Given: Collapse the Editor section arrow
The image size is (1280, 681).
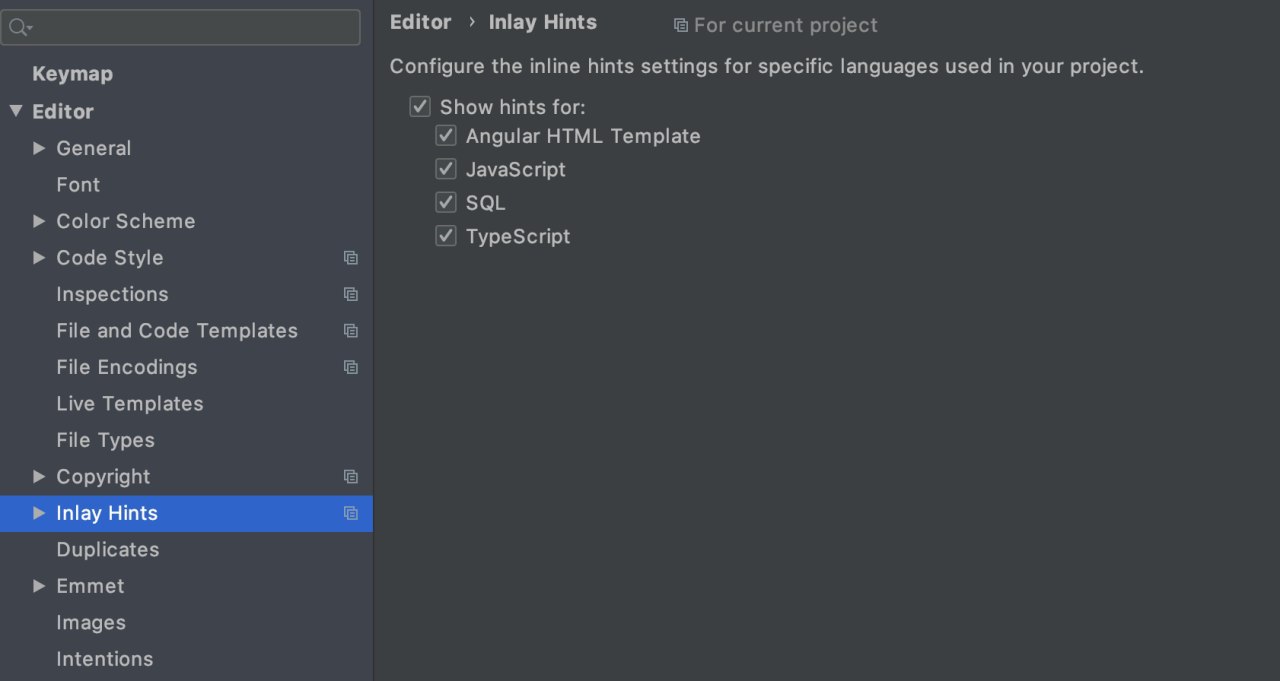Looking at the screenshot, I should [x=16, y=111].
